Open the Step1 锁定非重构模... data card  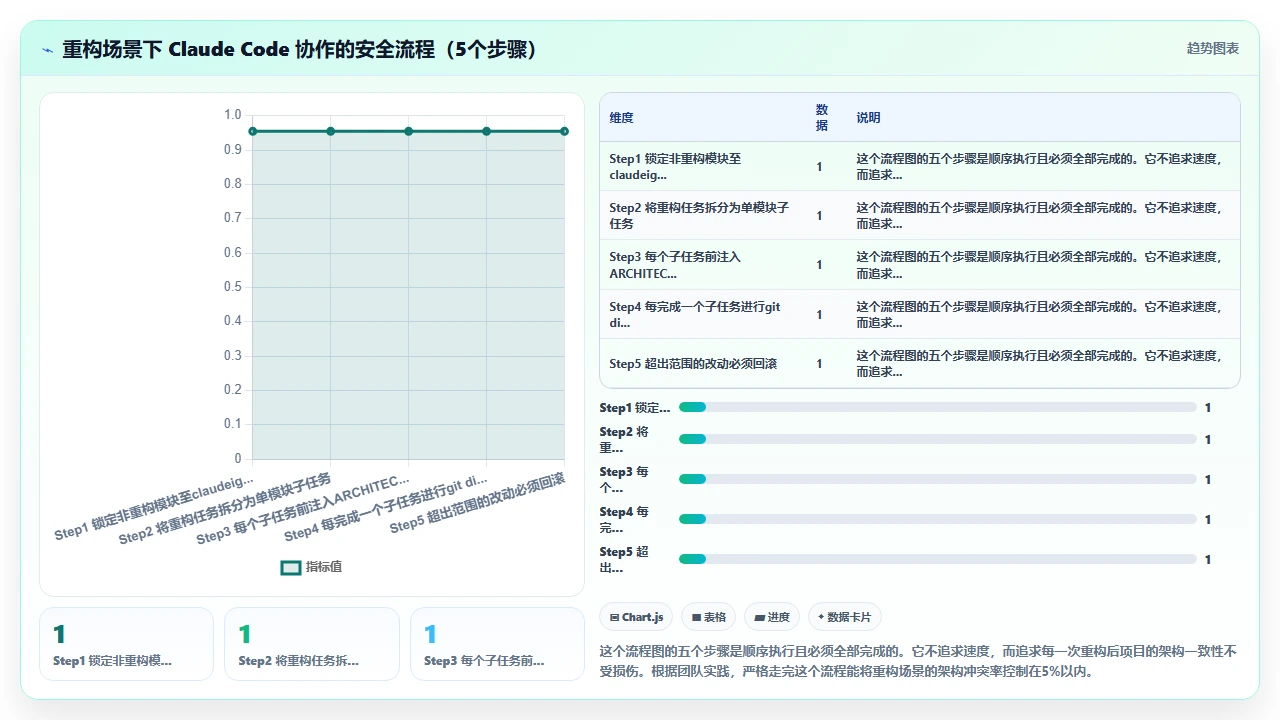[x=126, y=644]
